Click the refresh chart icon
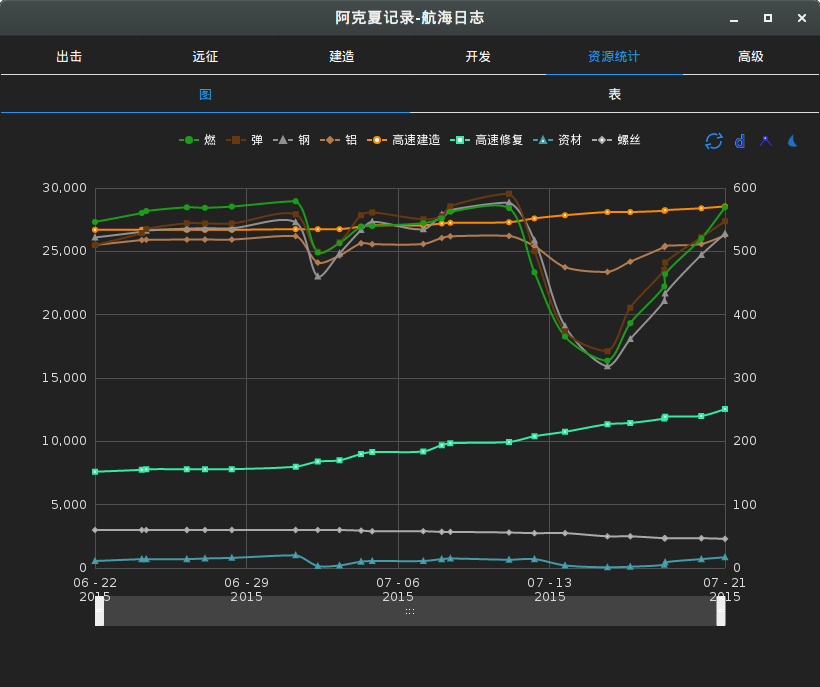 pyautogui.click(x=713, y=141)
